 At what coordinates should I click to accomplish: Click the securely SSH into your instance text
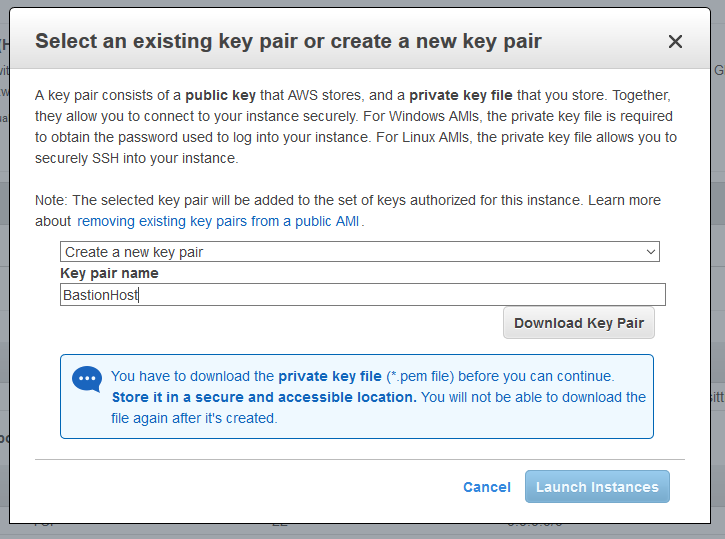point(137,158)
